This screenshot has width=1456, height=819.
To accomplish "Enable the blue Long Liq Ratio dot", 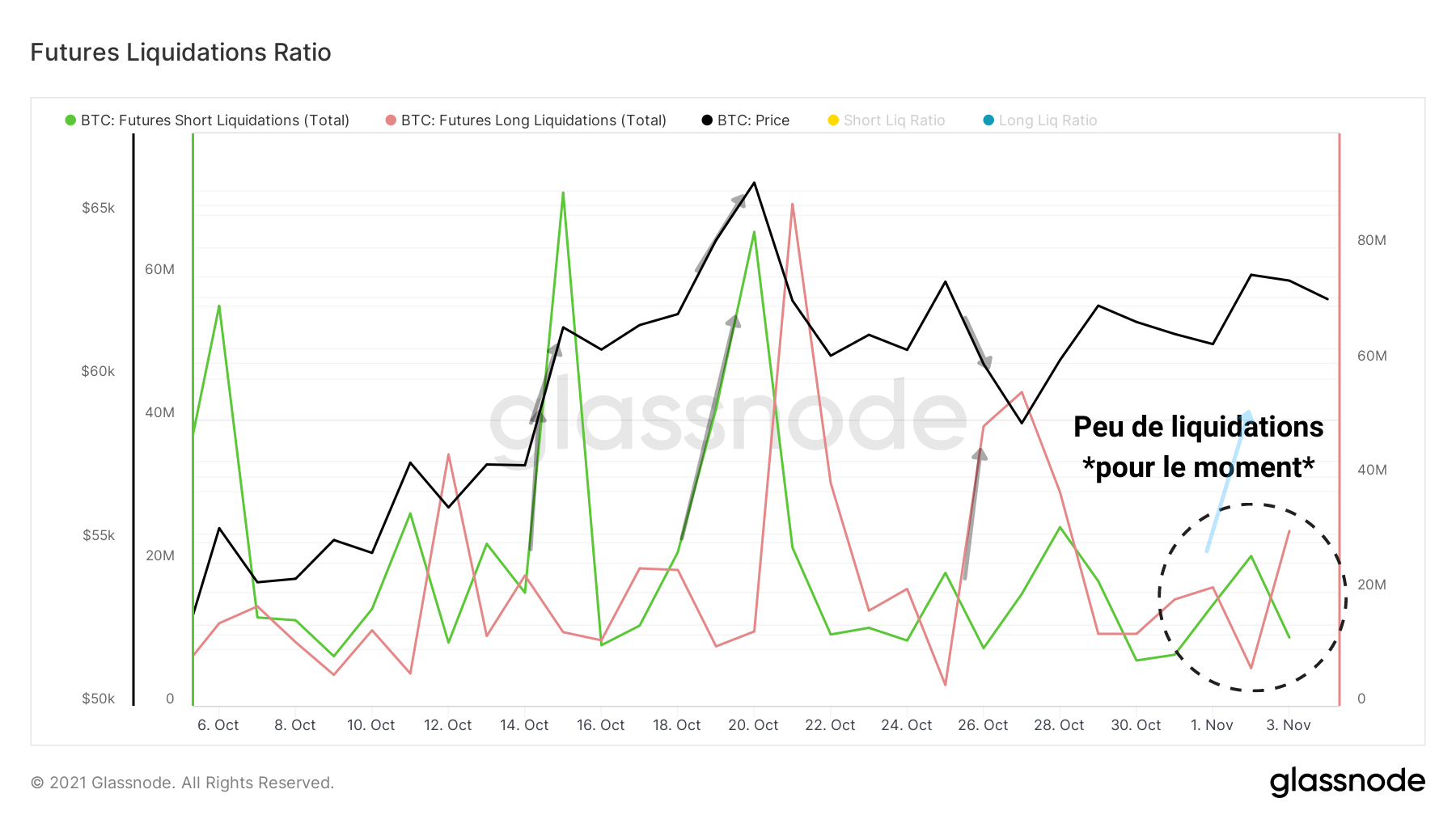I will [x=988, y=120].
